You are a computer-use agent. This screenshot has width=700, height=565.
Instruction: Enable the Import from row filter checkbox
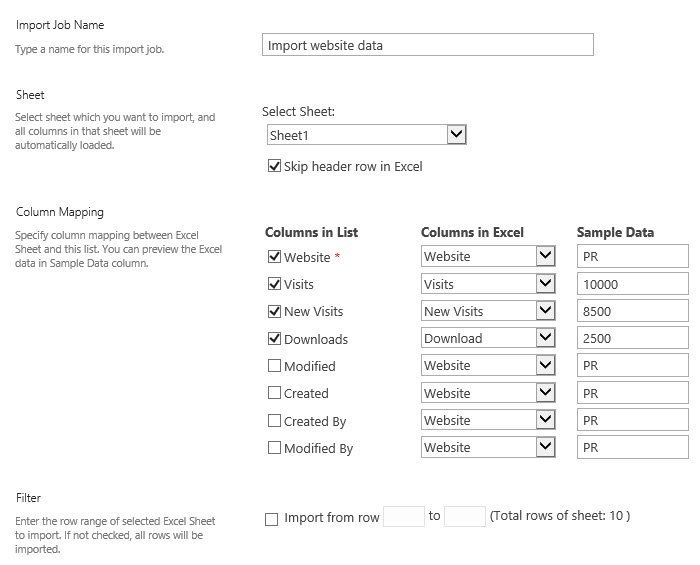(271, 519)
